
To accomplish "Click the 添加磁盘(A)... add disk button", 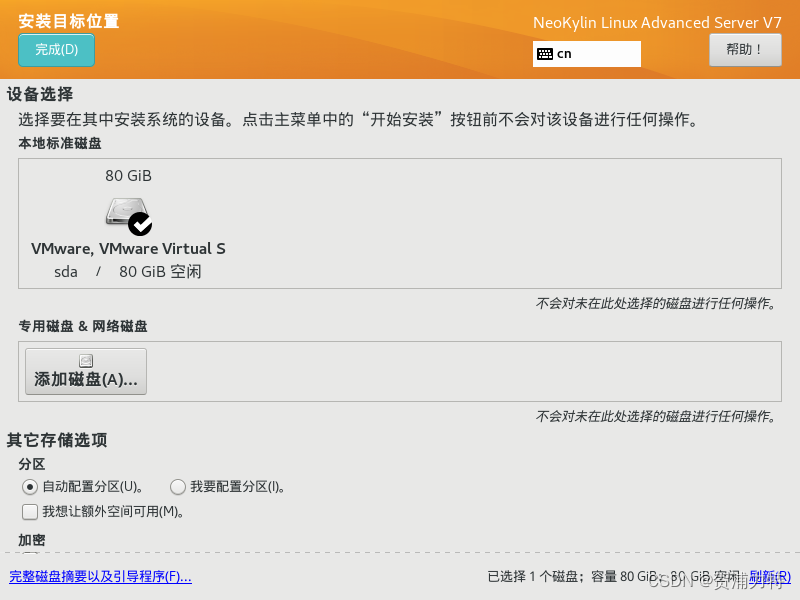I will point(86,371).
